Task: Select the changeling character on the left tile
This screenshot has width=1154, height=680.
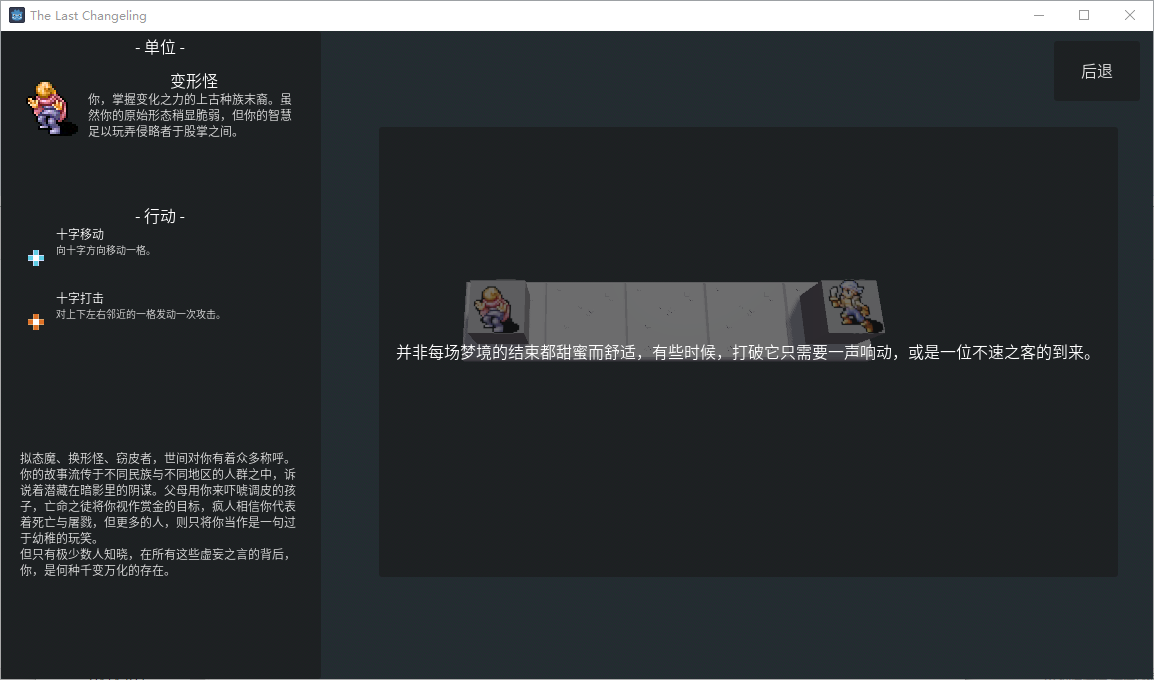Action: 496,308
